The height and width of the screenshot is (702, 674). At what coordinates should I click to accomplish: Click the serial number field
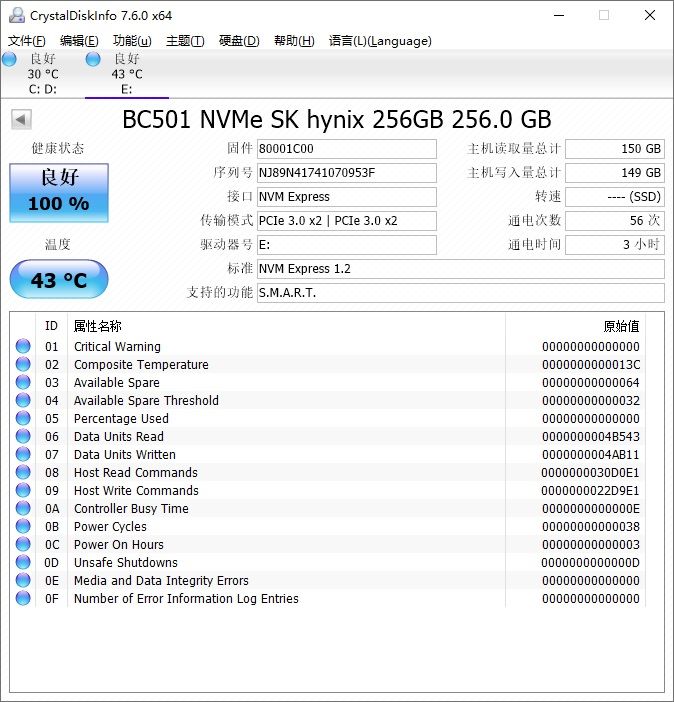coord(346,173)
